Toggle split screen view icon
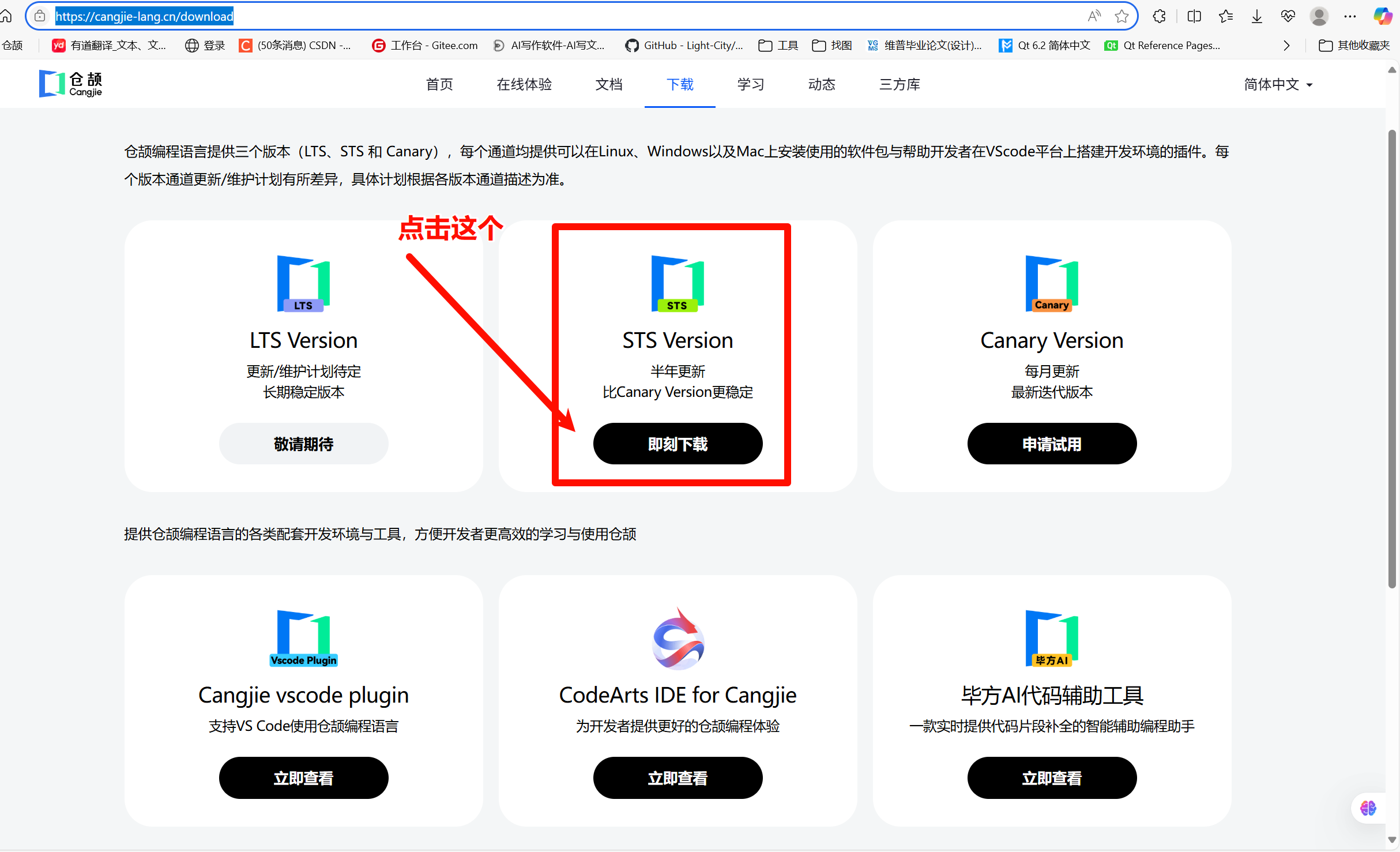This screenshot has width=1400, height=852. click(x=1194, y=16)
